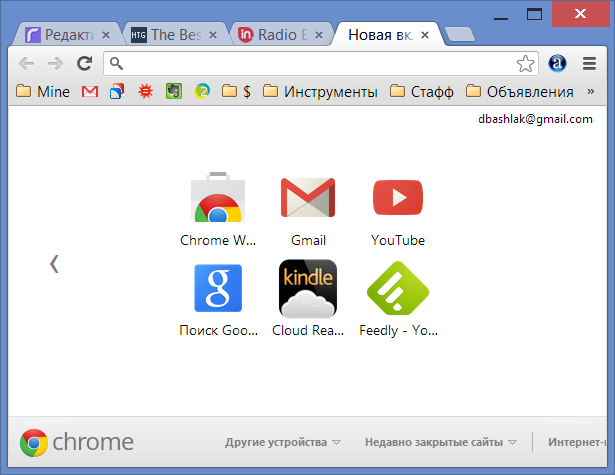615x475 pixels.
Task: Open the Chrome hamburger menu
Action: click(589, 63)
